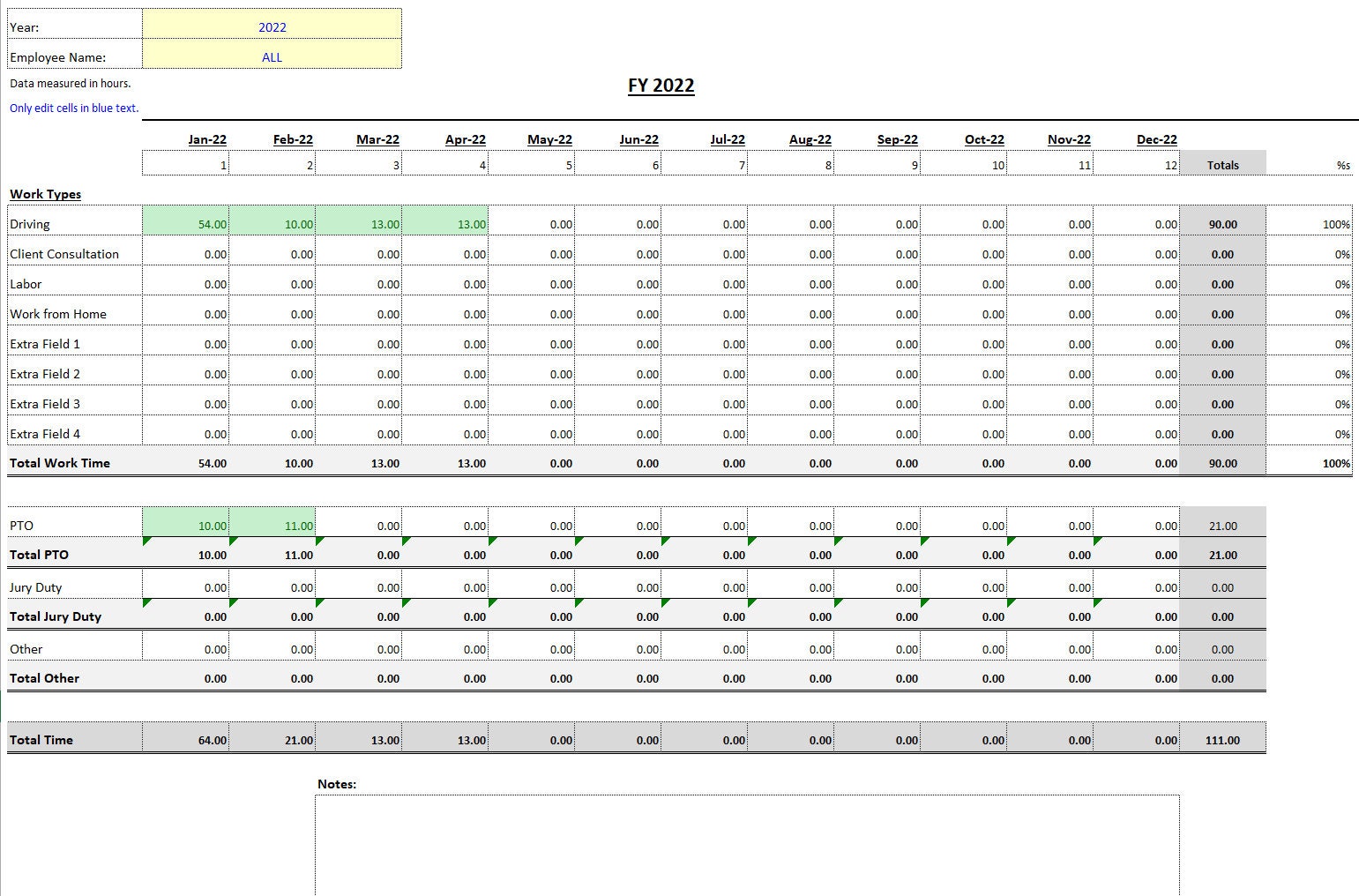
Task: Click the Dec-22 month header
Action: click(x=1156, y=138)
